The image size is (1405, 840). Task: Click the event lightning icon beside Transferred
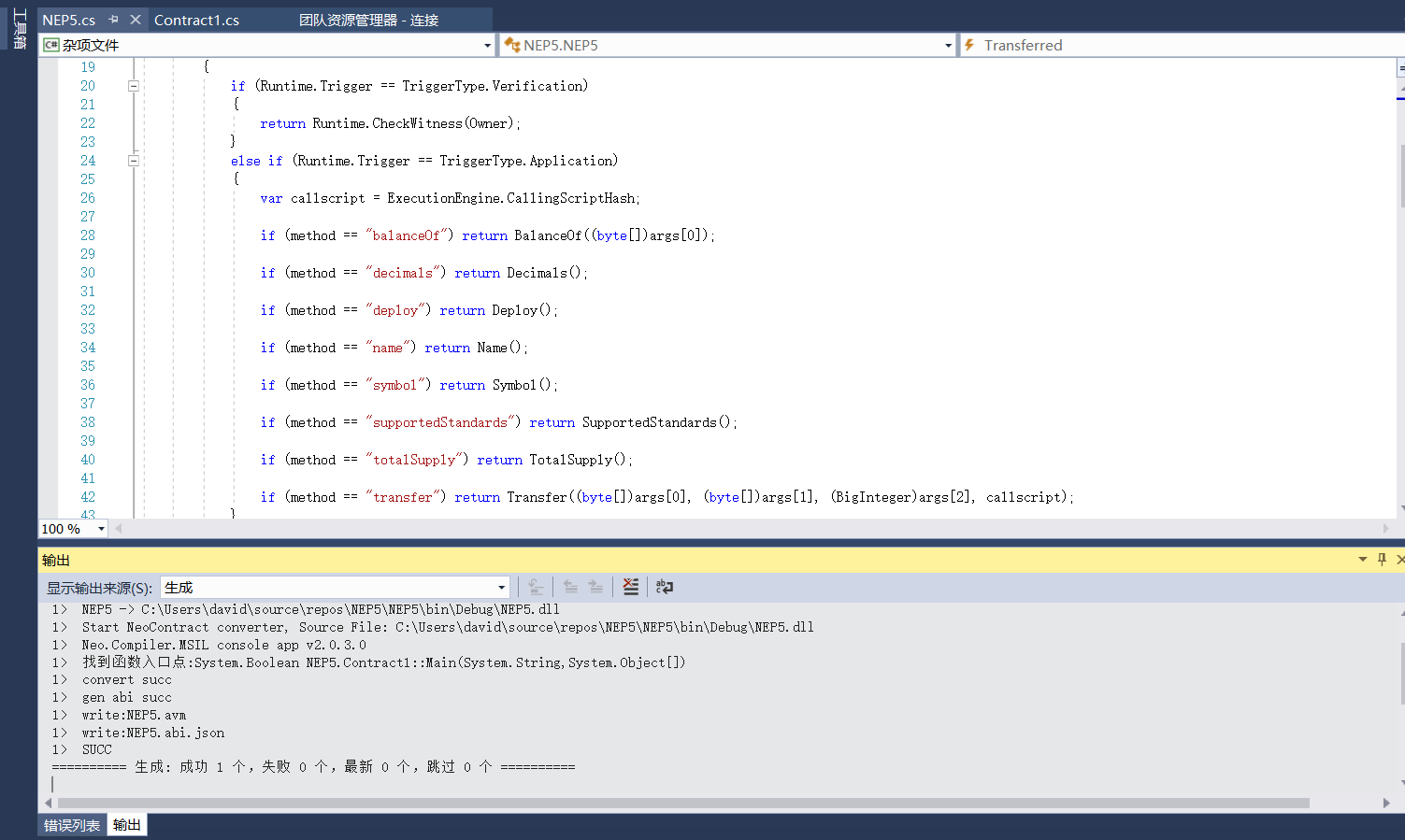970,45
